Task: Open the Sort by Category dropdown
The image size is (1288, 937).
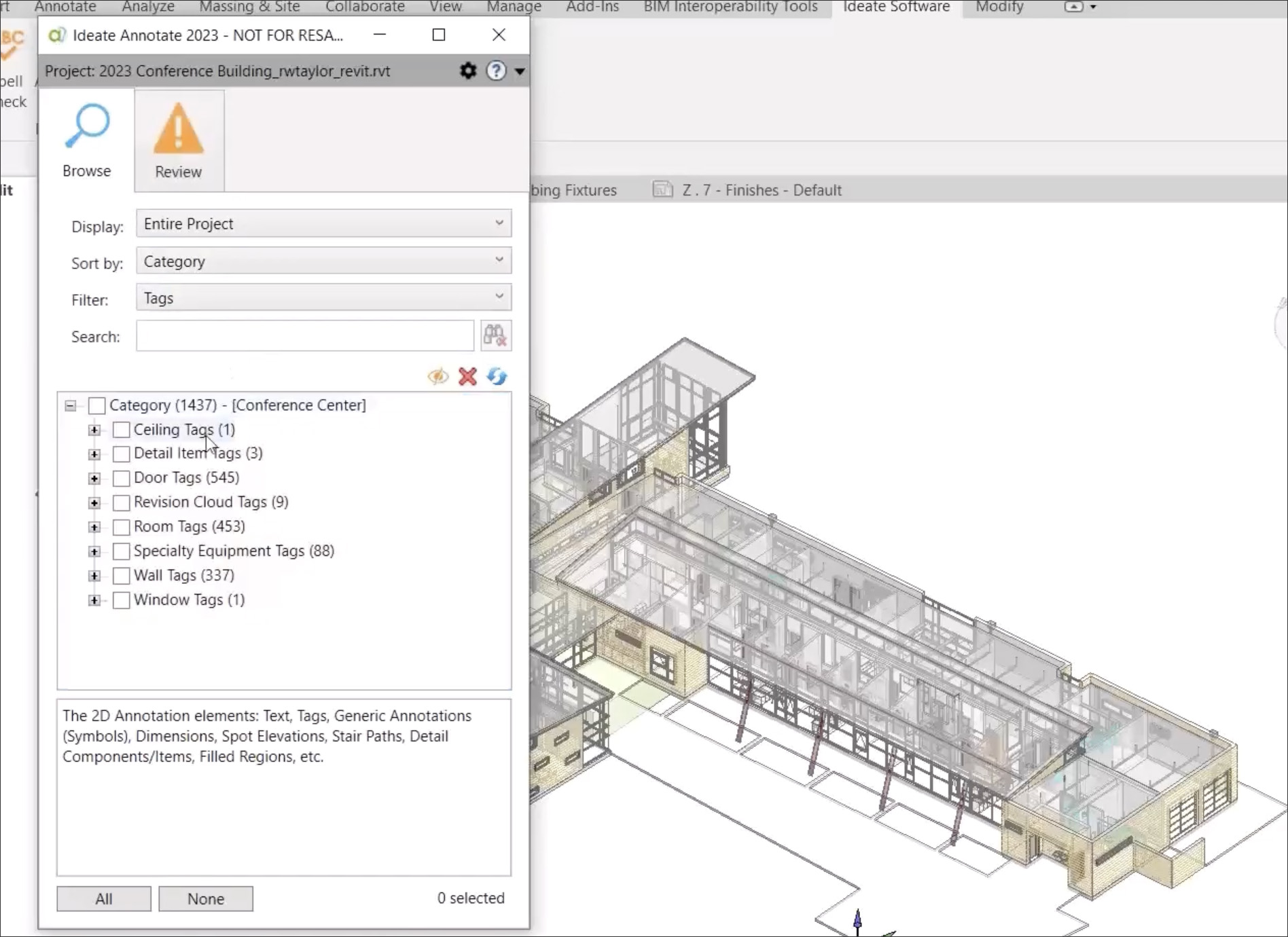Action: coord(323,261)
